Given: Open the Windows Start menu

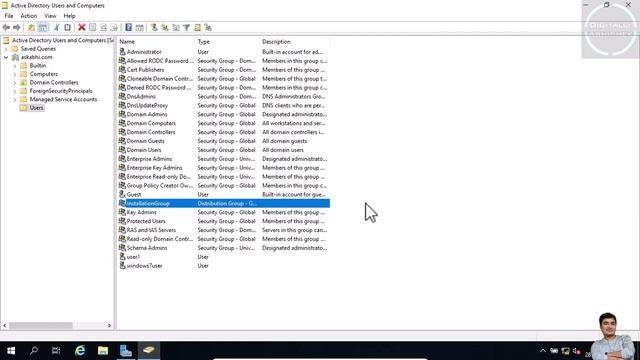Looking at the screenshot, I should click(11, 351).
